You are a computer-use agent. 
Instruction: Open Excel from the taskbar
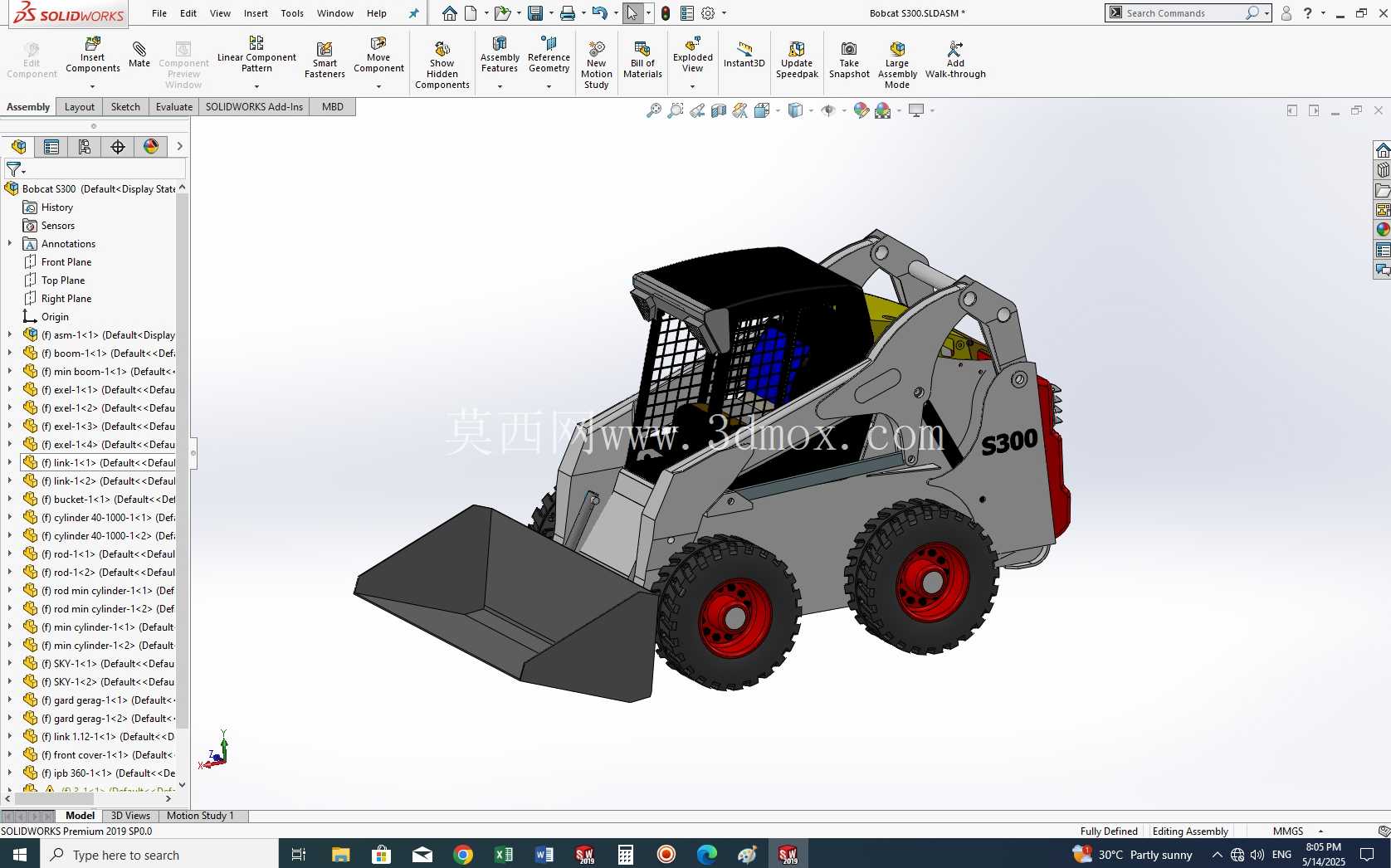pos(504,854)
